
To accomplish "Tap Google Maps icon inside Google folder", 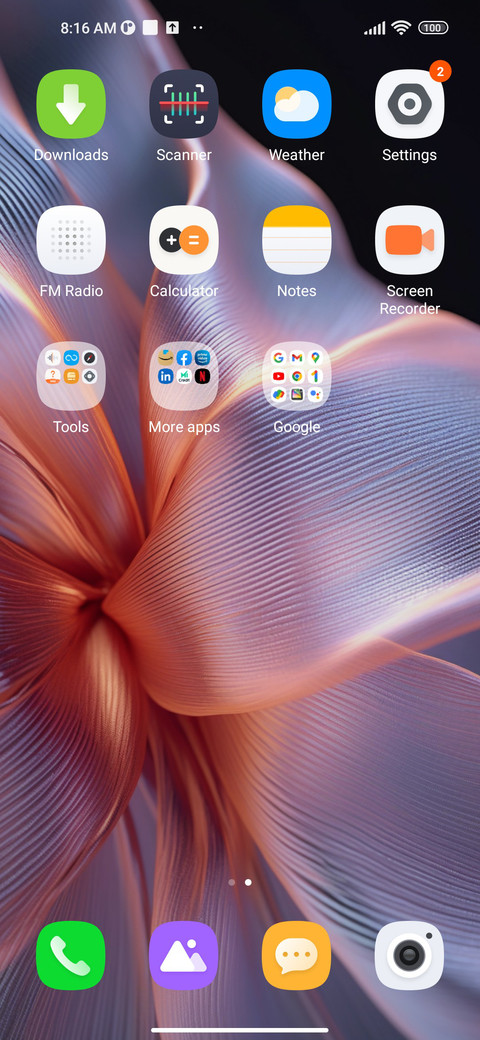I will (x=315, y=358).
